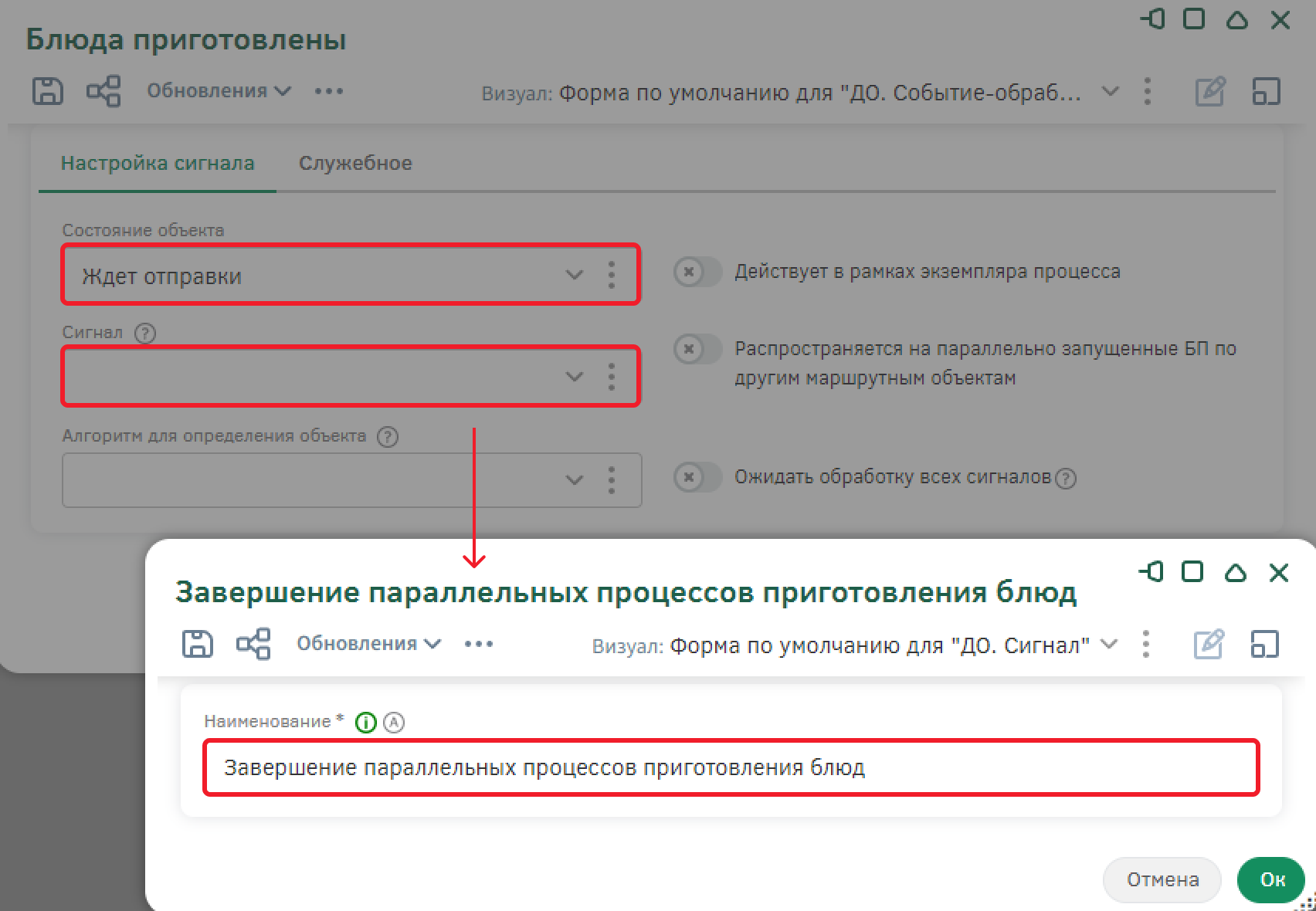Click the circled A icon beside Наименование
The image size is (1316, 911).
click(x=394, y=722)
